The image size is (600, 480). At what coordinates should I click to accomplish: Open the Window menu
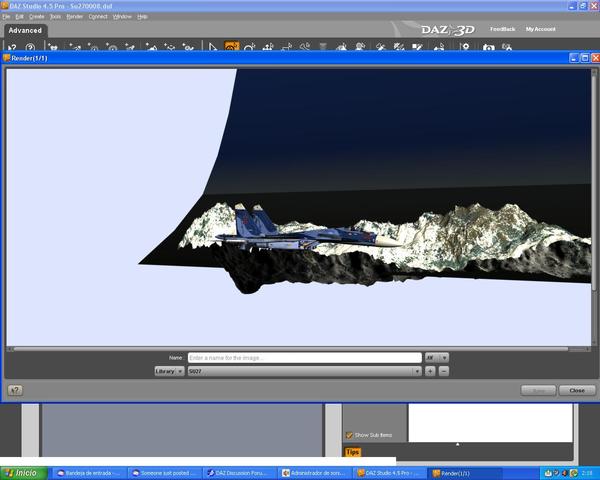point(122,17)
